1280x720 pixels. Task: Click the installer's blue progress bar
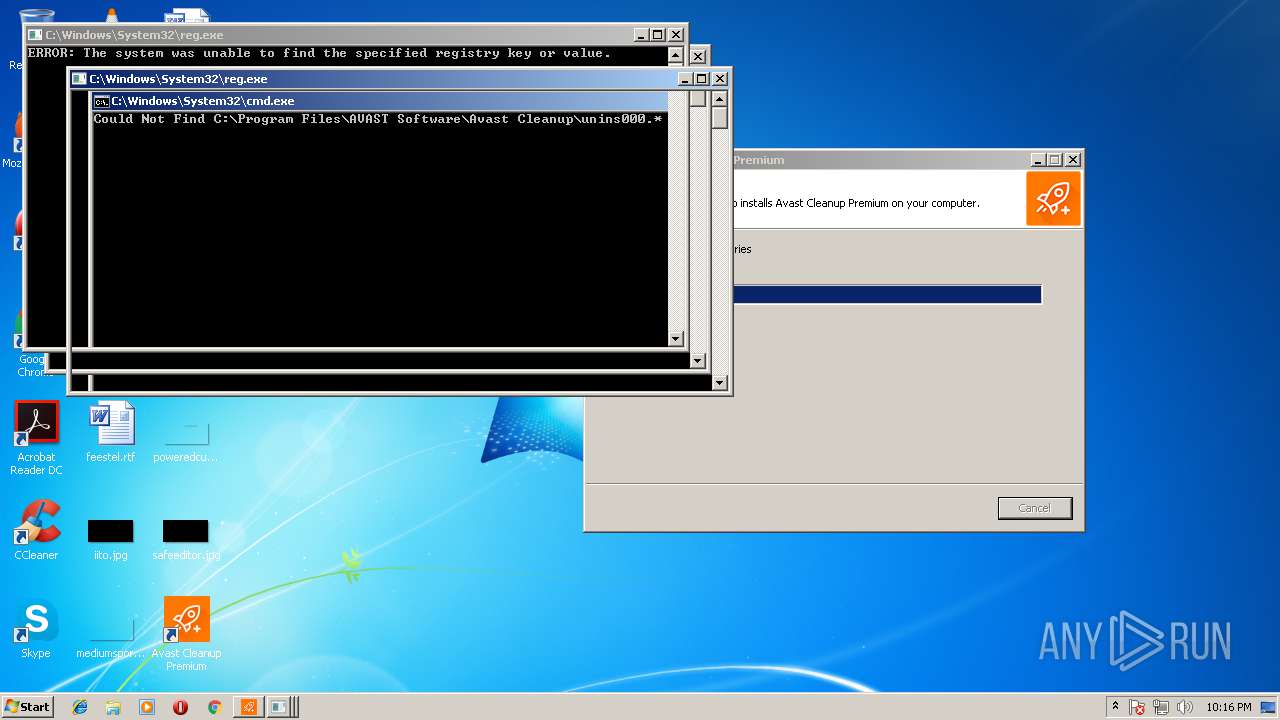click(887, 294)
